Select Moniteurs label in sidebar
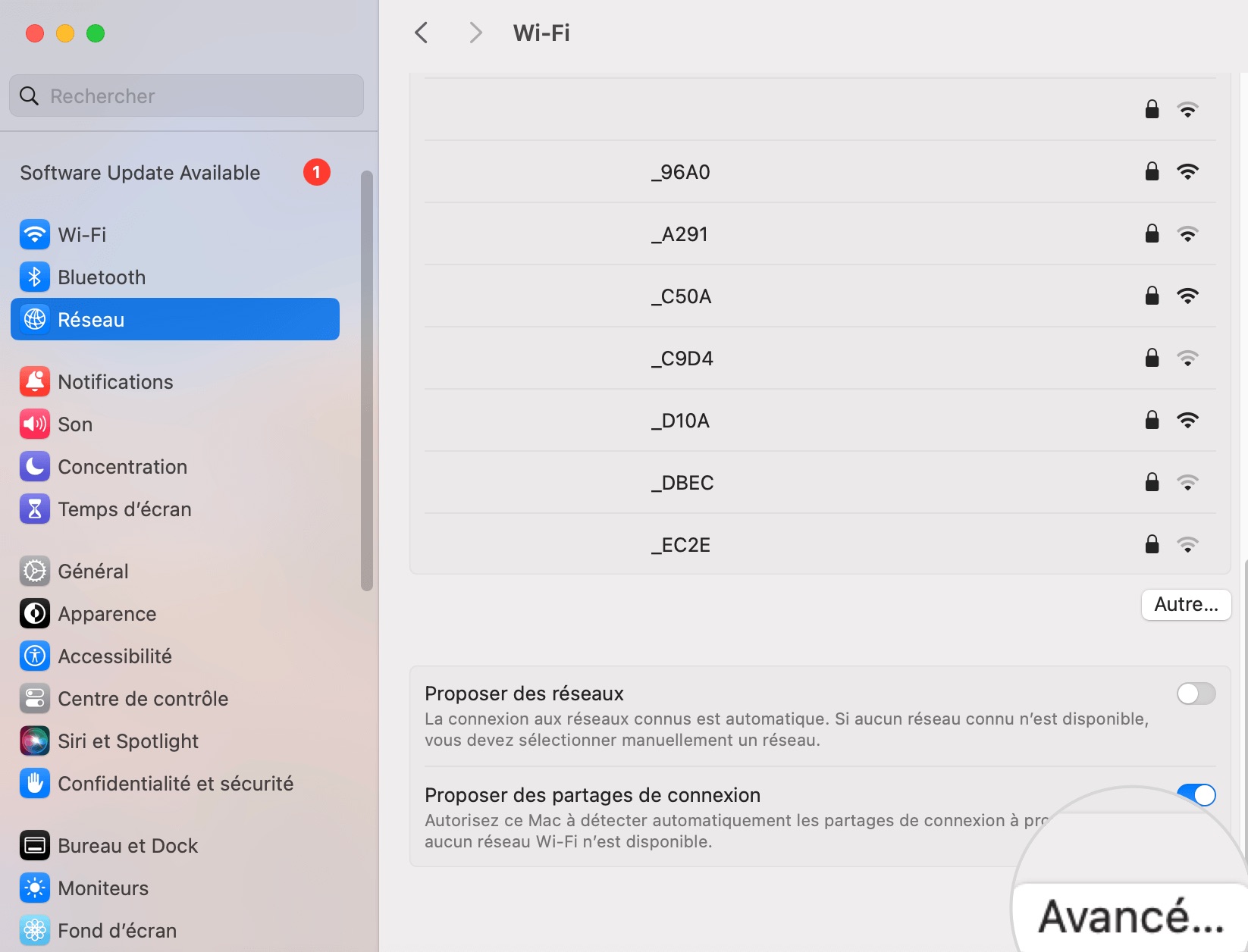The width and height of the screenshot is (1248, 952). click(x=103, y=888)
